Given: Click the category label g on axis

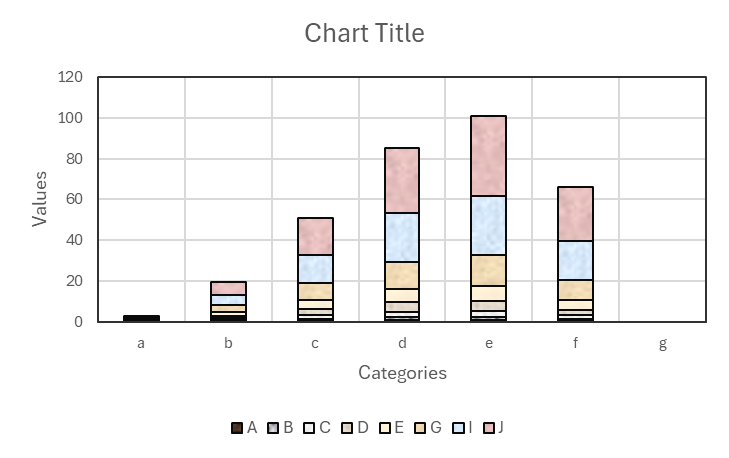Looking at the screenshot, I should click(x=662, y=344).
